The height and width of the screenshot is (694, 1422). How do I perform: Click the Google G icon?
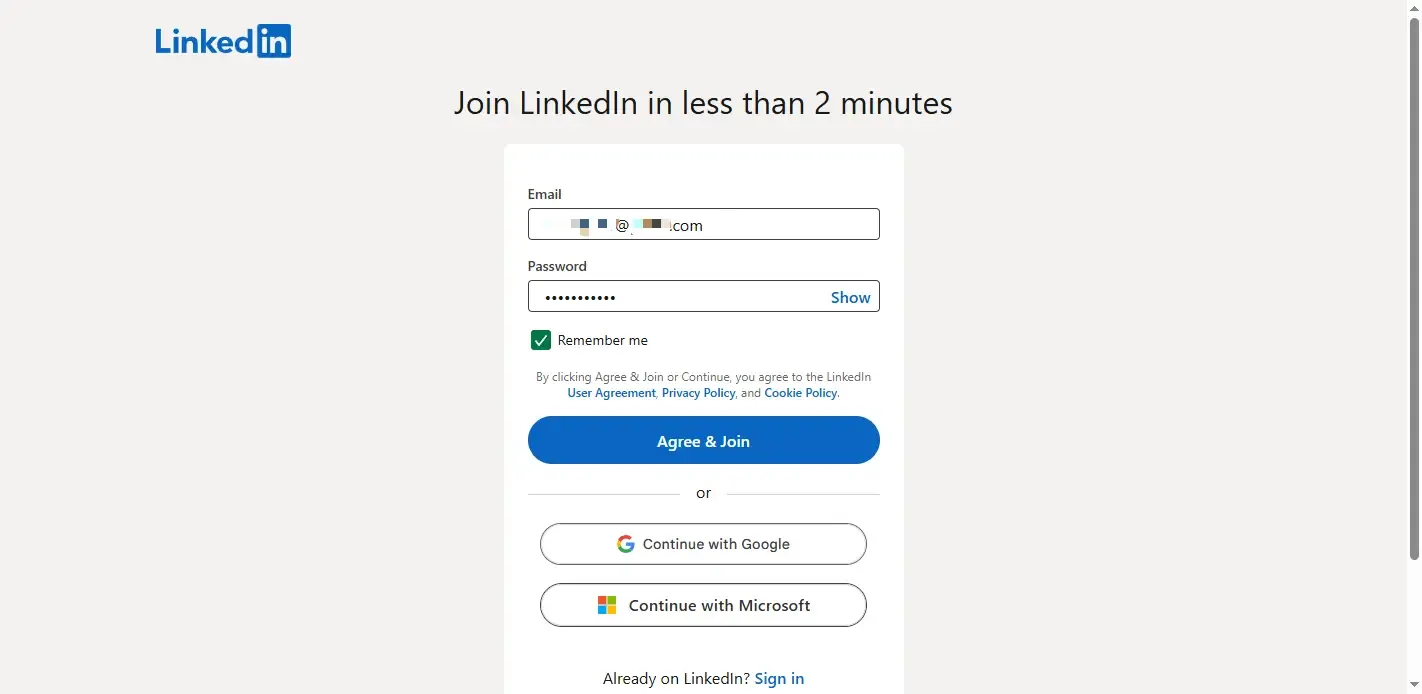tap(625, 543)
